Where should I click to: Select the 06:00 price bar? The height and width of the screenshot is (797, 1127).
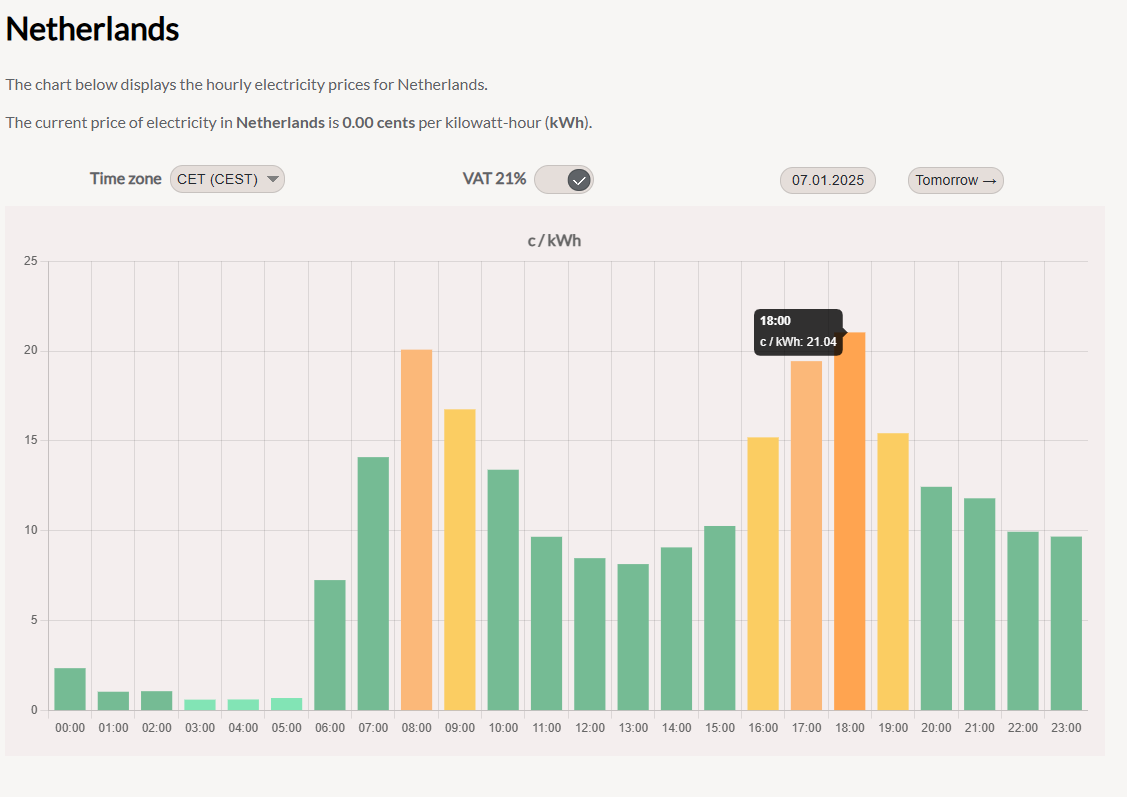point(330,645)
